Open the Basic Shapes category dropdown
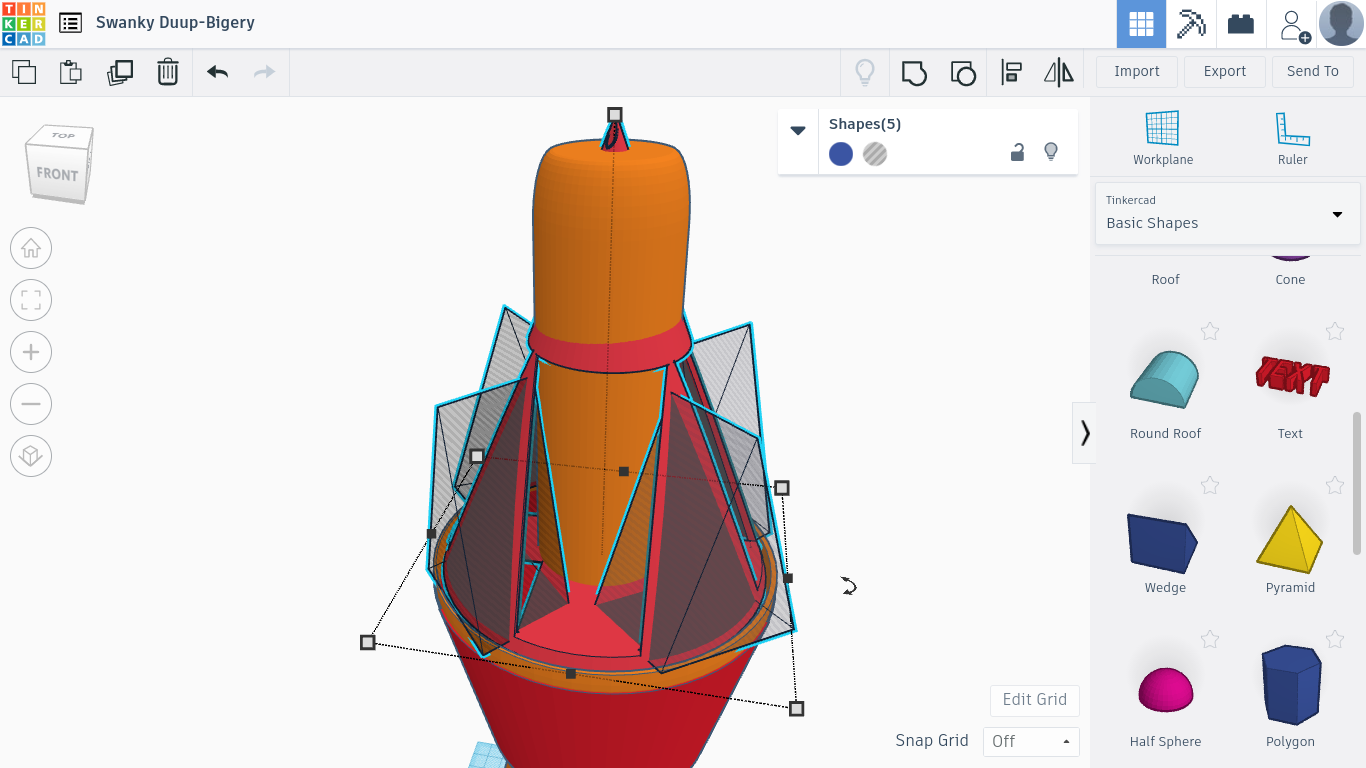Image resolution: width=1366 pixels, height=768 pixels. pos(1228,213)
